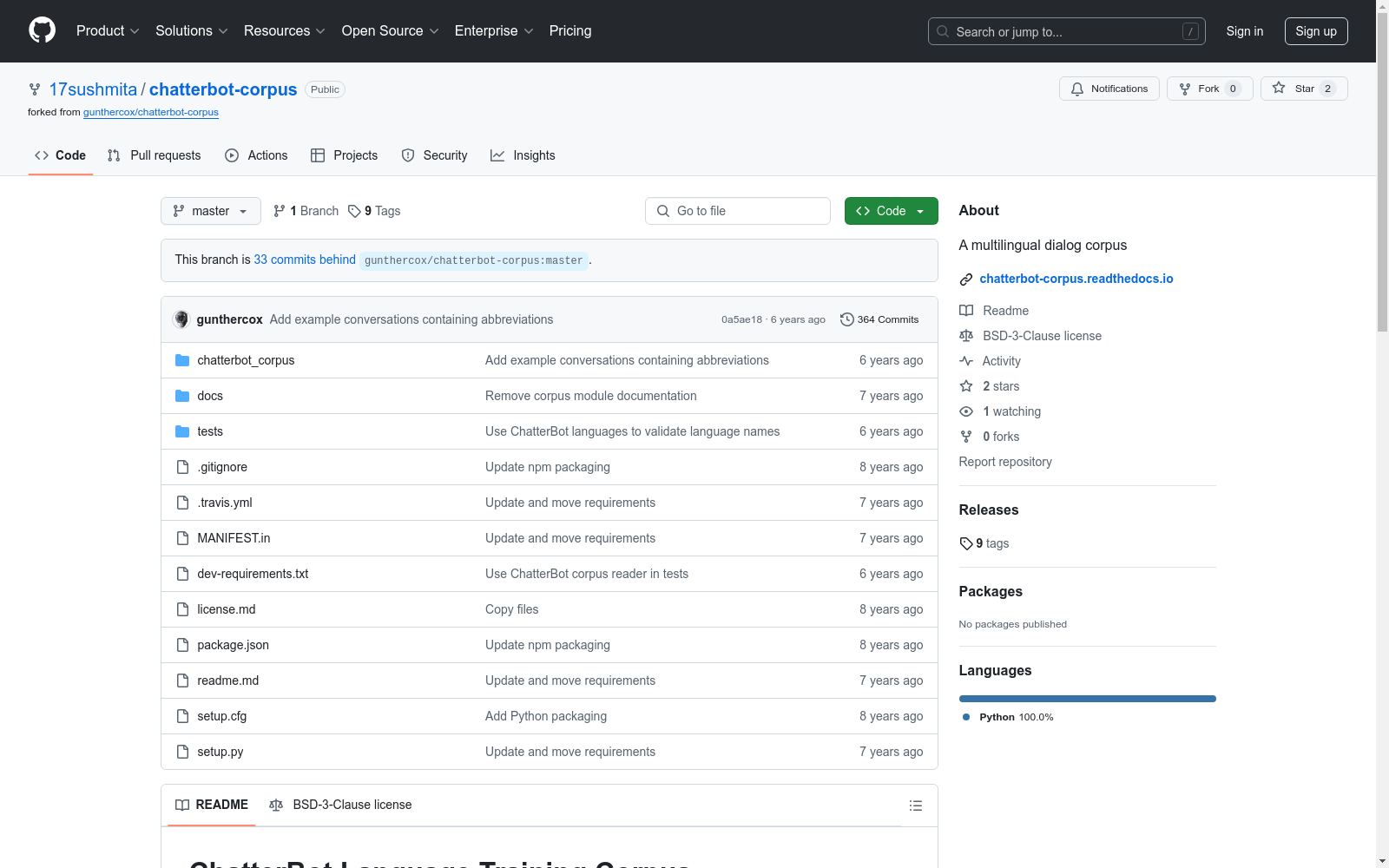Open the Insights tab
Image resolution: width=1389 pixels, height=868 pixels.
523,155
